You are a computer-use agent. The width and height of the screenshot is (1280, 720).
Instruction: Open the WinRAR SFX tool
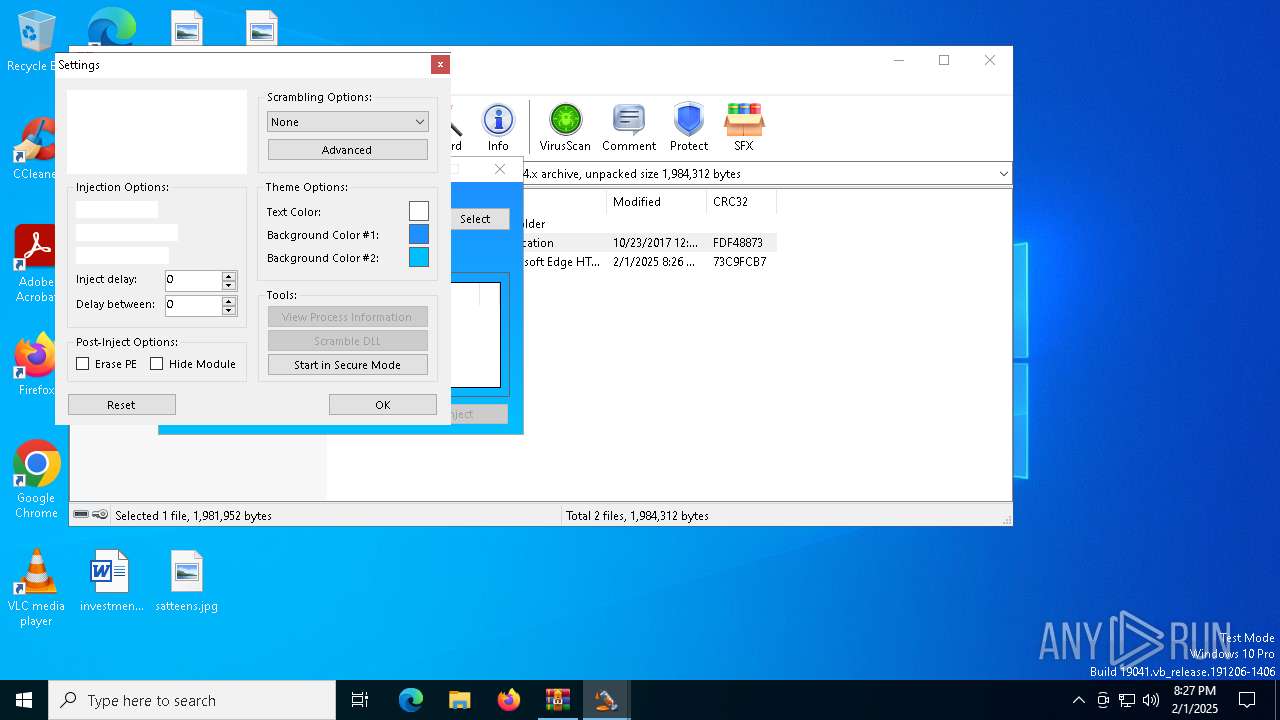coord(744,127)
